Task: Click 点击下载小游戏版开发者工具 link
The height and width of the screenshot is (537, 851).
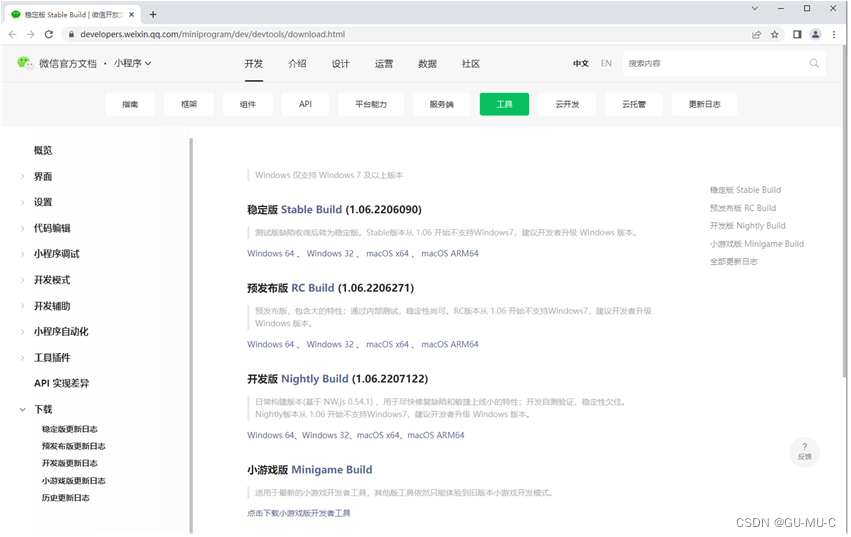Action: tap(299, 513)
